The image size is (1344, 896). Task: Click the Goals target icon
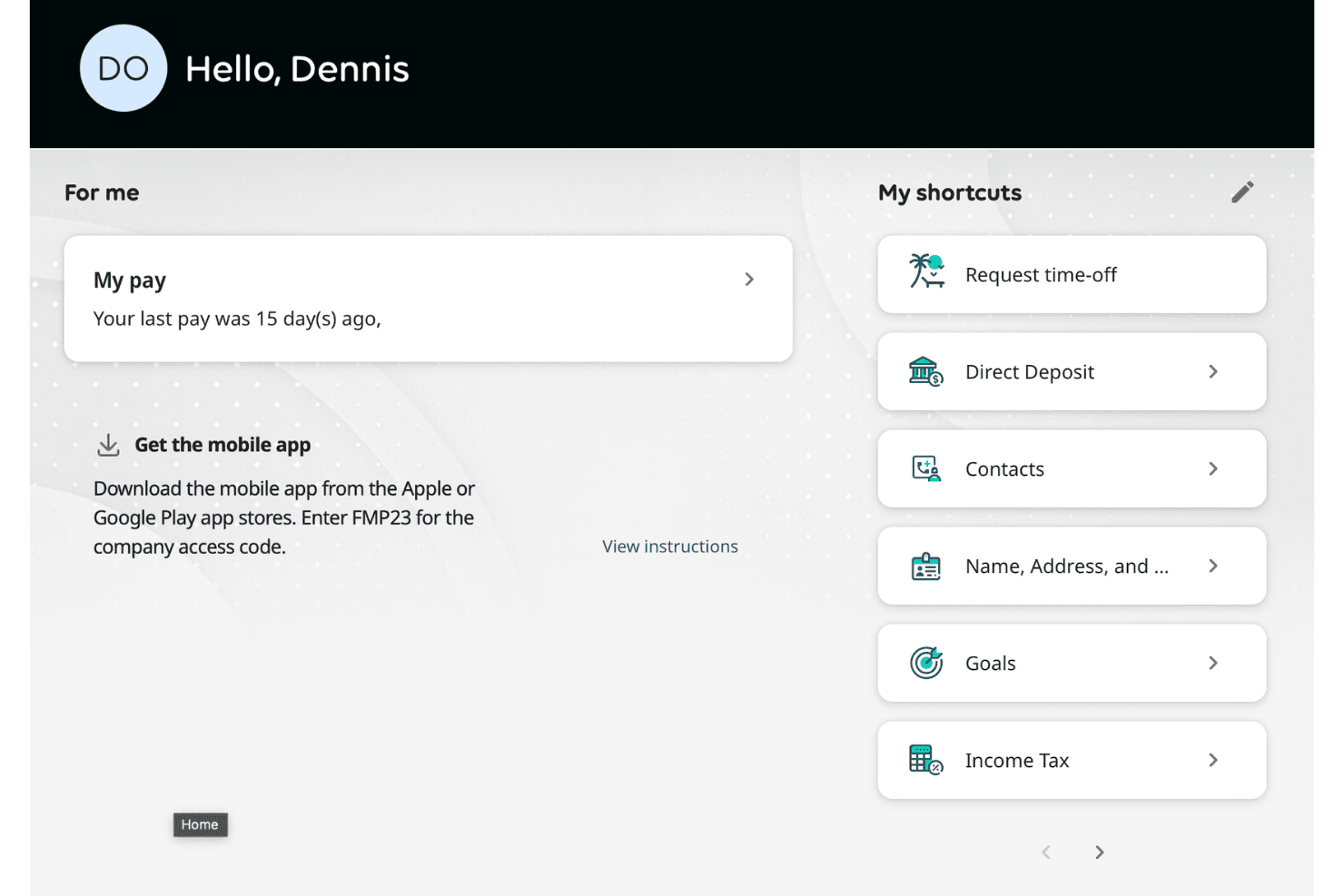point(926,663)
